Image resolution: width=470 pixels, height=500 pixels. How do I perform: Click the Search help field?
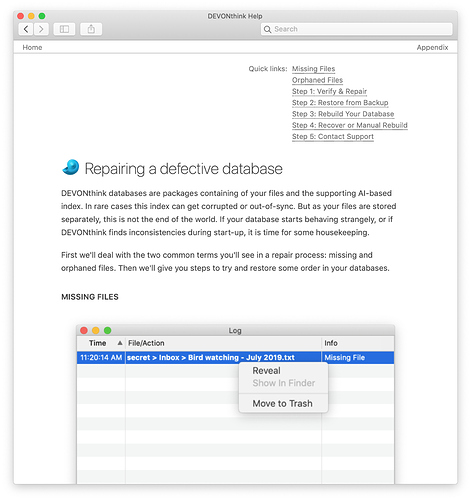coord(357,29)
